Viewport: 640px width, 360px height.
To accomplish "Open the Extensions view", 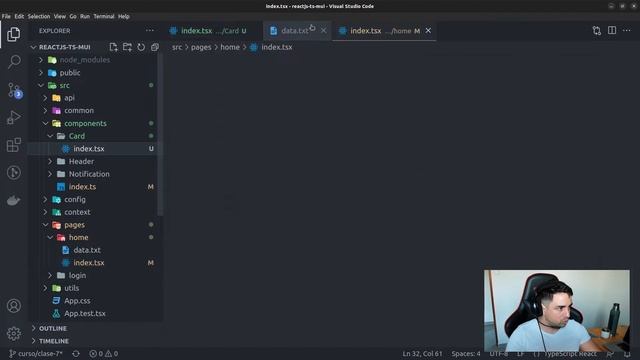I will click(x=13, y=144).
